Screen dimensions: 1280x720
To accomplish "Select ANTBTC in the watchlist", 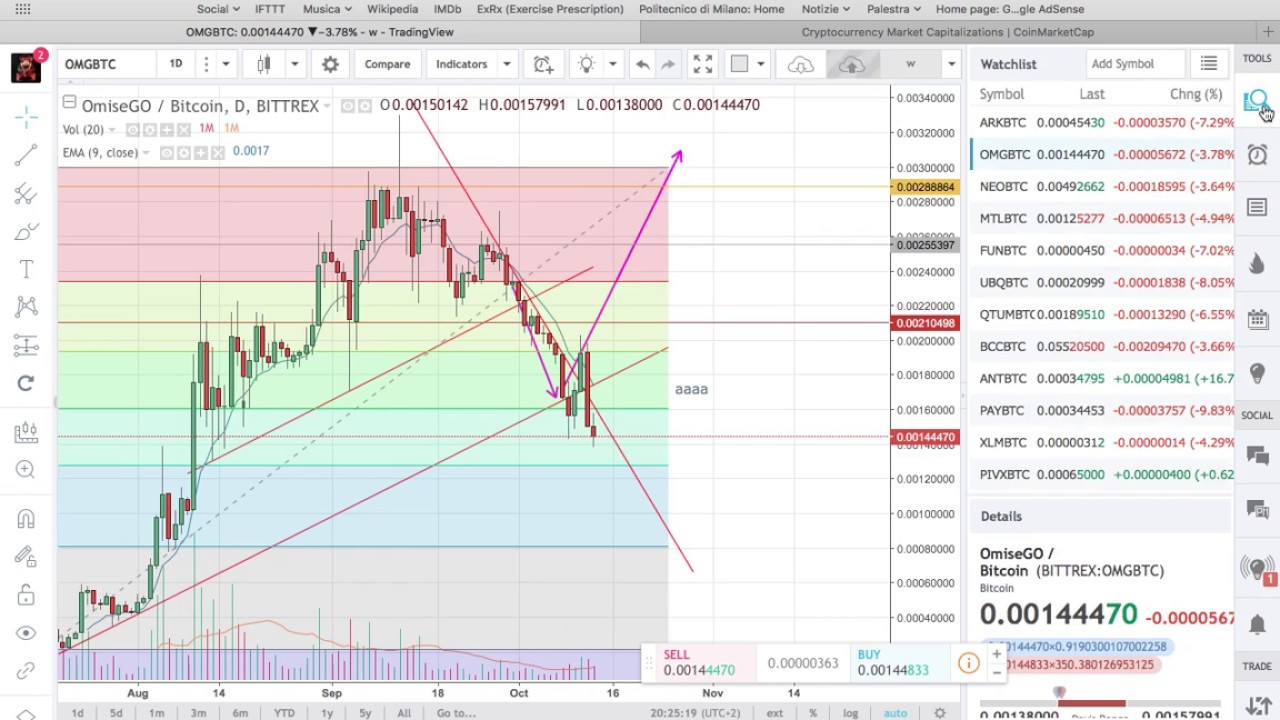I will point(1101,379).
